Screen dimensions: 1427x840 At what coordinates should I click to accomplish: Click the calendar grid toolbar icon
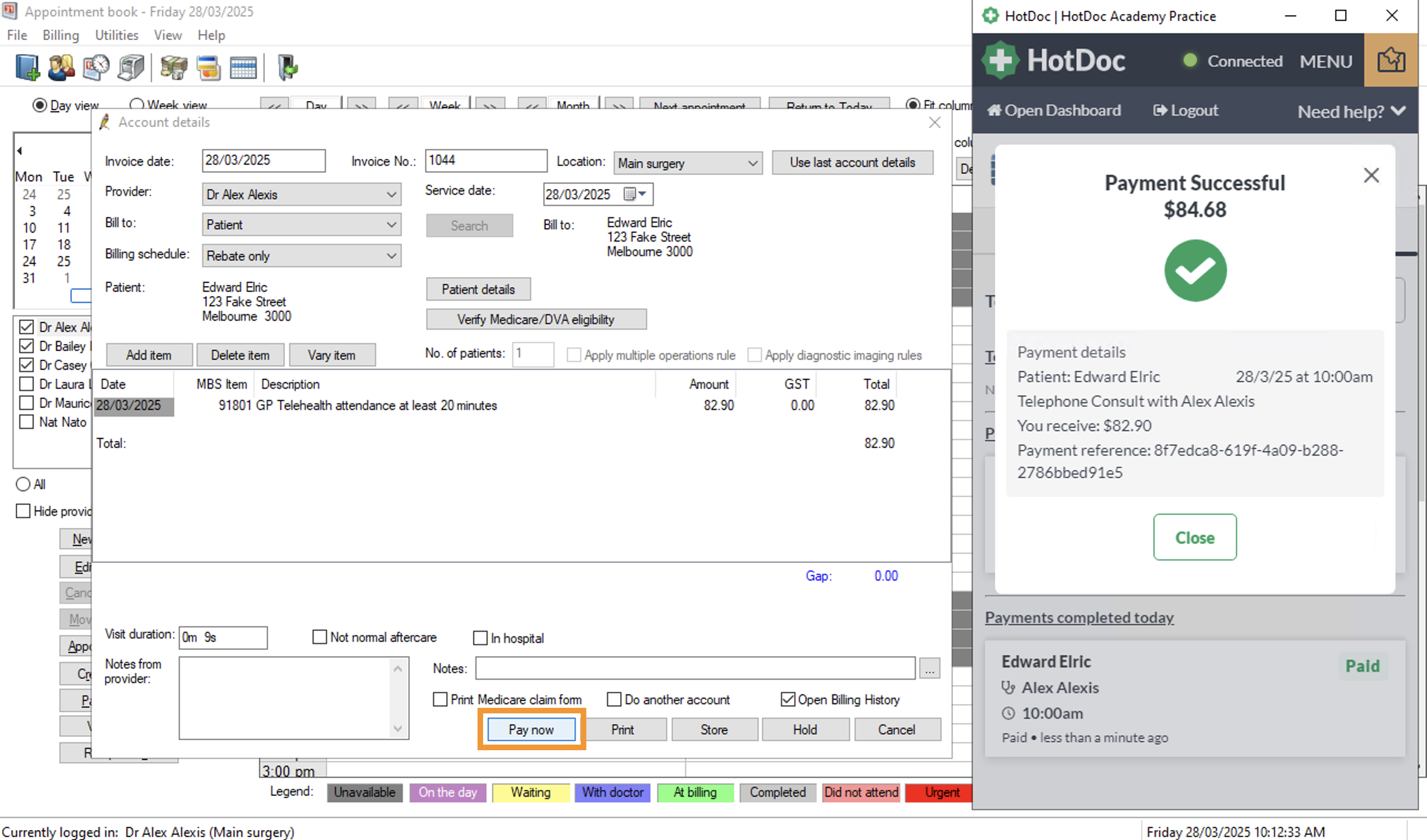243,67
